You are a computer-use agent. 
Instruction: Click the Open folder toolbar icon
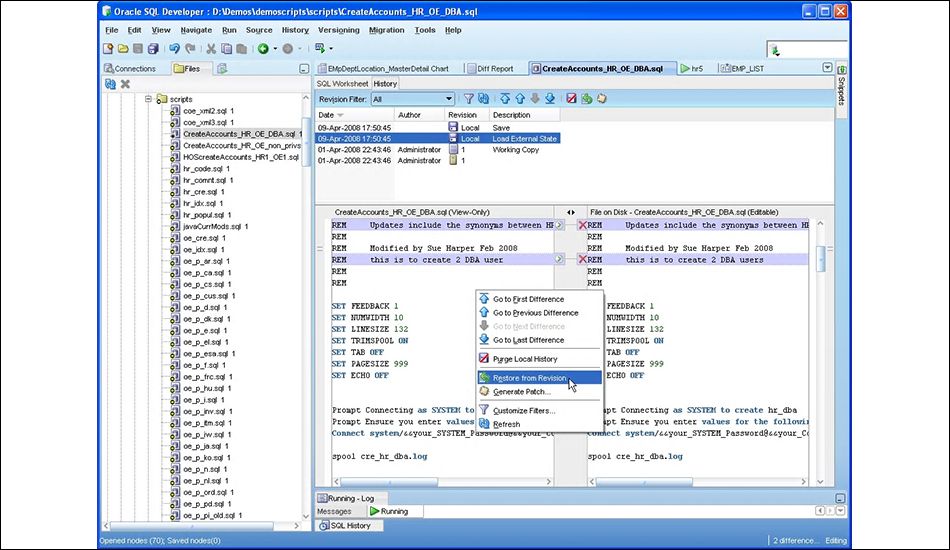point(123,48)
